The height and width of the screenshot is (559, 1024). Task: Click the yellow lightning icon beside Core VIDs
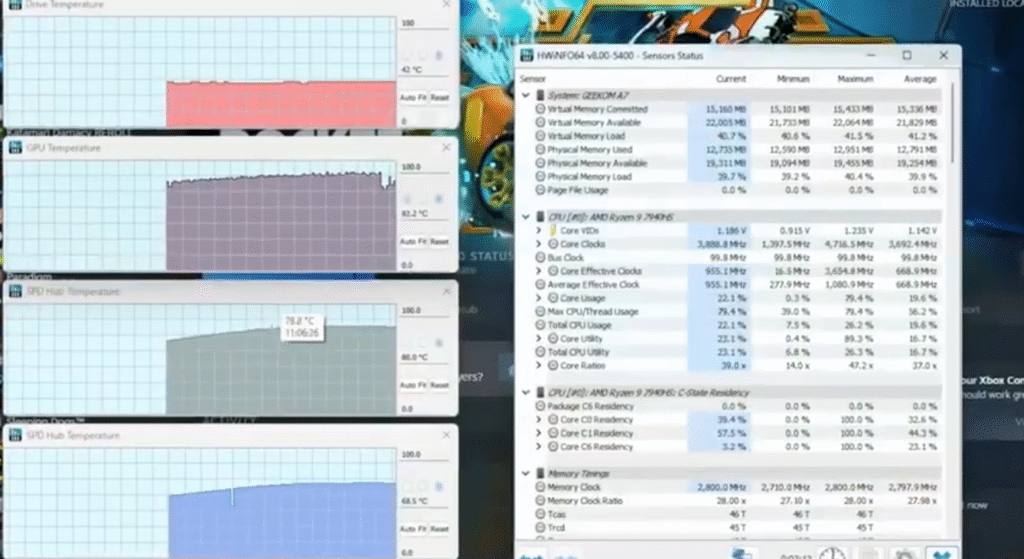click(x=553, y=231)
